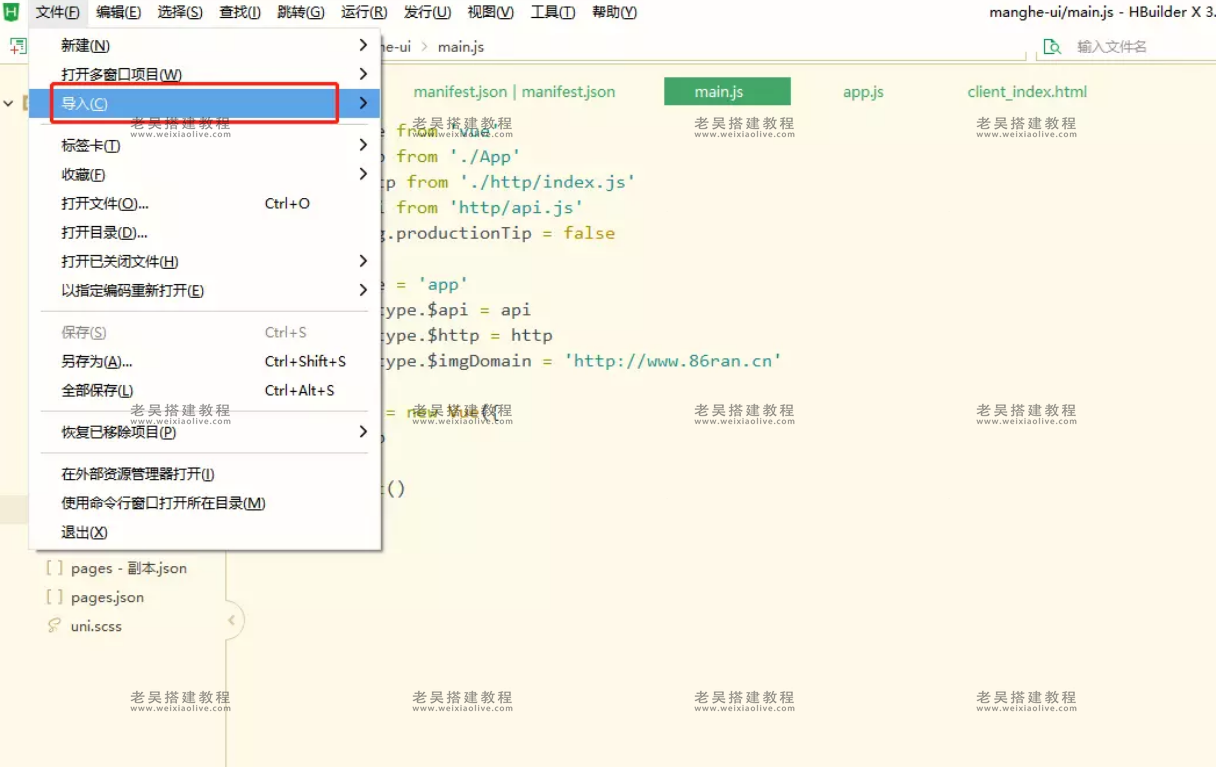The image size is (1216, 768).
Task: Switch to the app.js editor tab
Action: pyautogui.click(x=863, y=92)
